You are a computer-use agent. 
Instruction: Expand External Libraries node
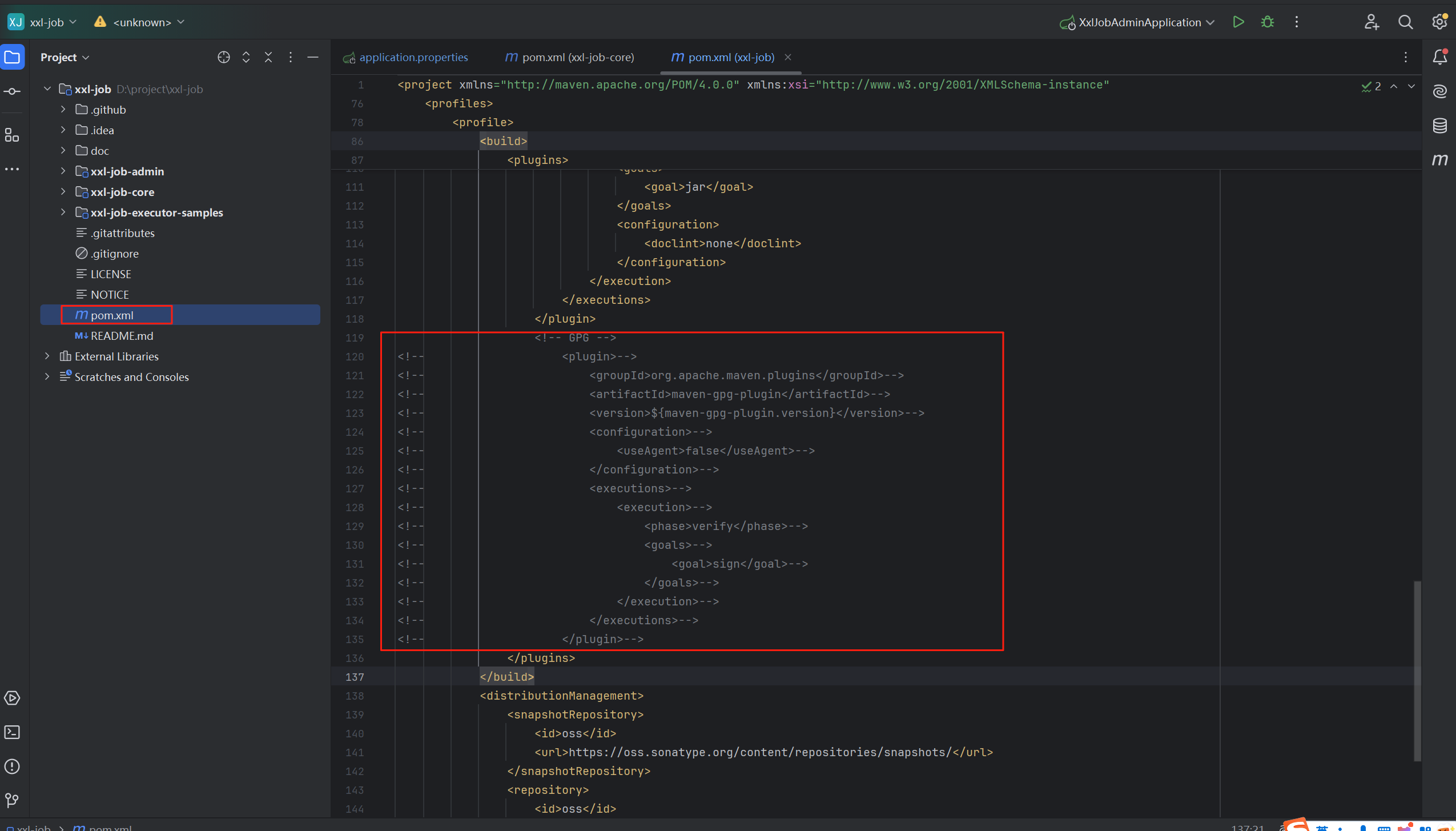pyautogui.click(x=47, y=356)
